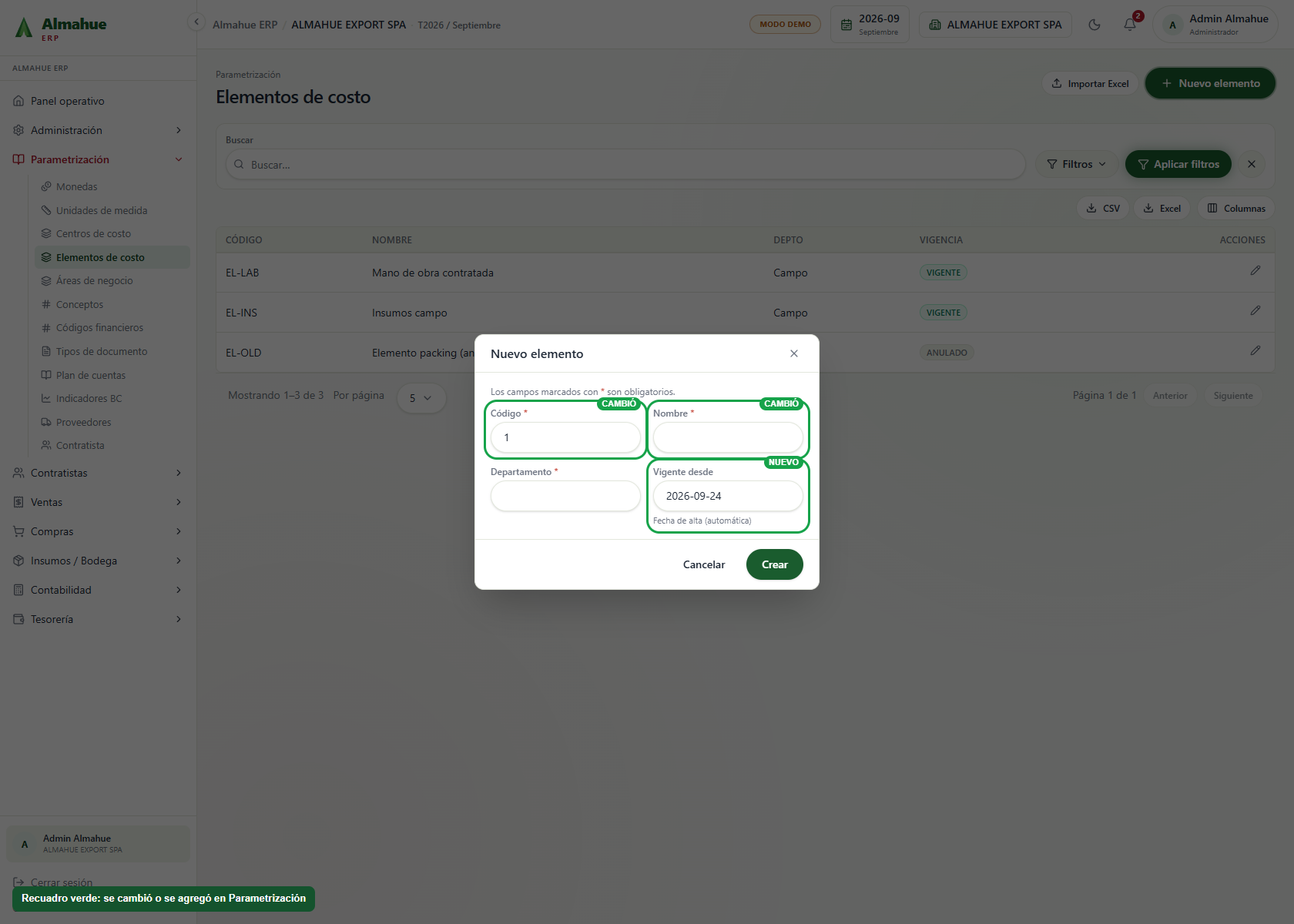Edit EL-LAB row with pencil icon
Viewport: 1294px width, 924px height.
(x=1255, y=270)
